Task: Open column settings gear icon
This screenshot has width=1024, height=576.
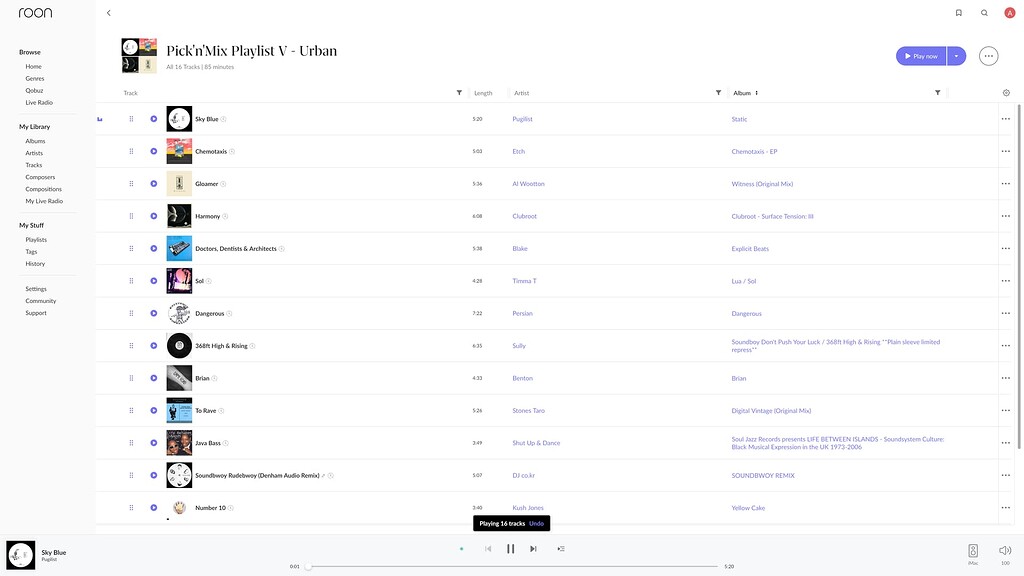Action: [x=1006, y=93]
